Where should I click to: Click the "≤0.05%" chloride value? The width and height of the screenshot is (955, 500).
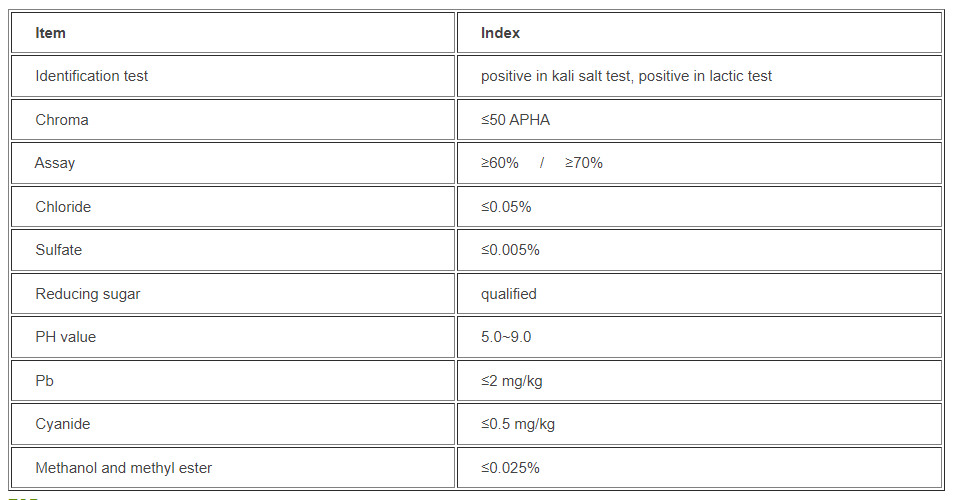506,207
